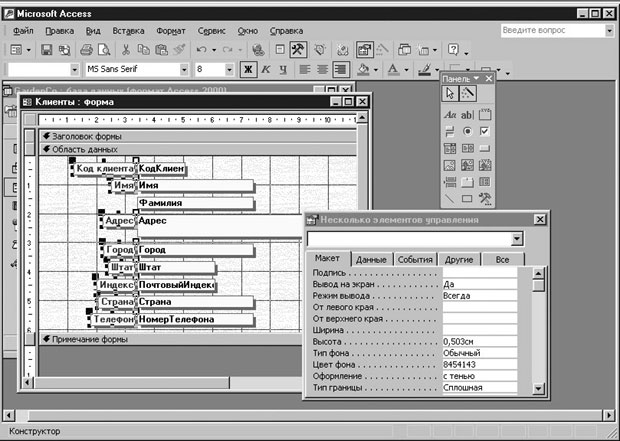Set right text alignment

(x=340, y=70)
